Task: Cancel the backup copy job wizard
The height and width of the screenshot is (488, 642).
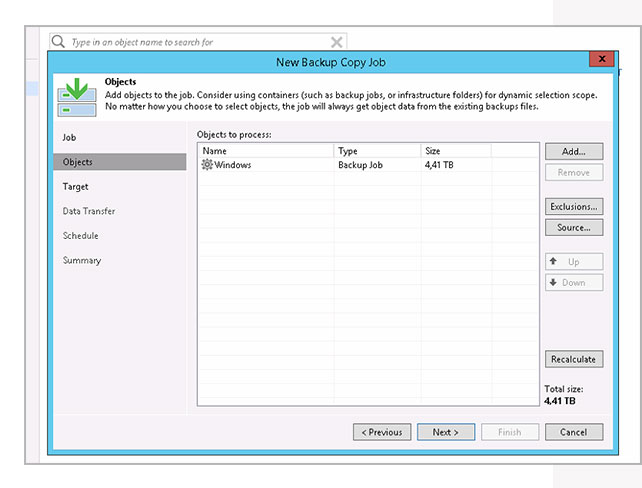Action: point(574,432)
